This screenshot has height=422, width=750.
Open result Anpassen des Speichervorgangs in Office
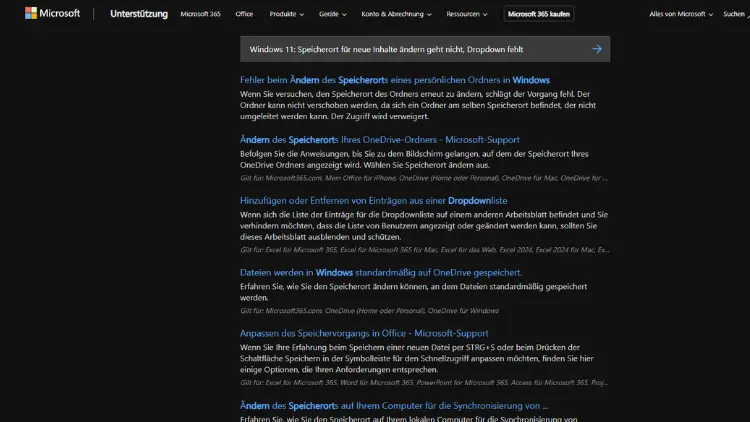click(364, 333)
